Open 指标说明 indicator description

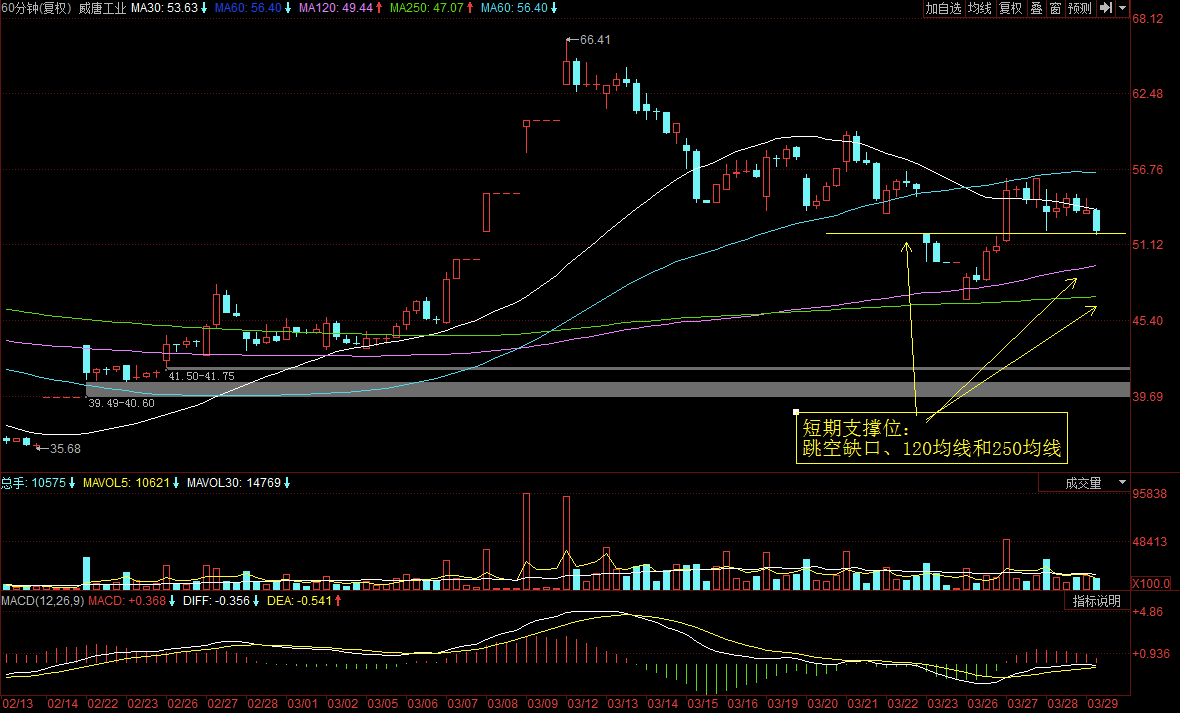(1096, 601)
